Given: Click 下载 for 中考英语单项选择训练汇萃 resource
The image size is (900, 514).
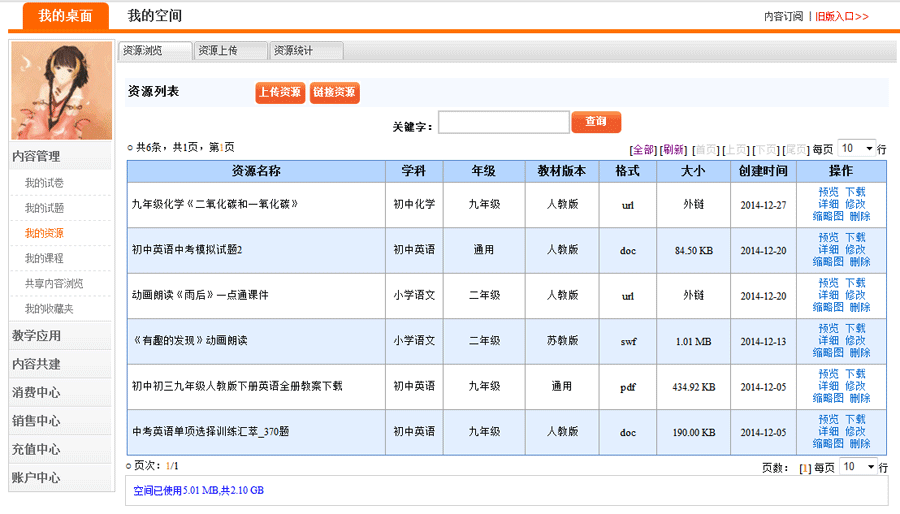Looking at the screenshot, I should click(x=855, y=420).
